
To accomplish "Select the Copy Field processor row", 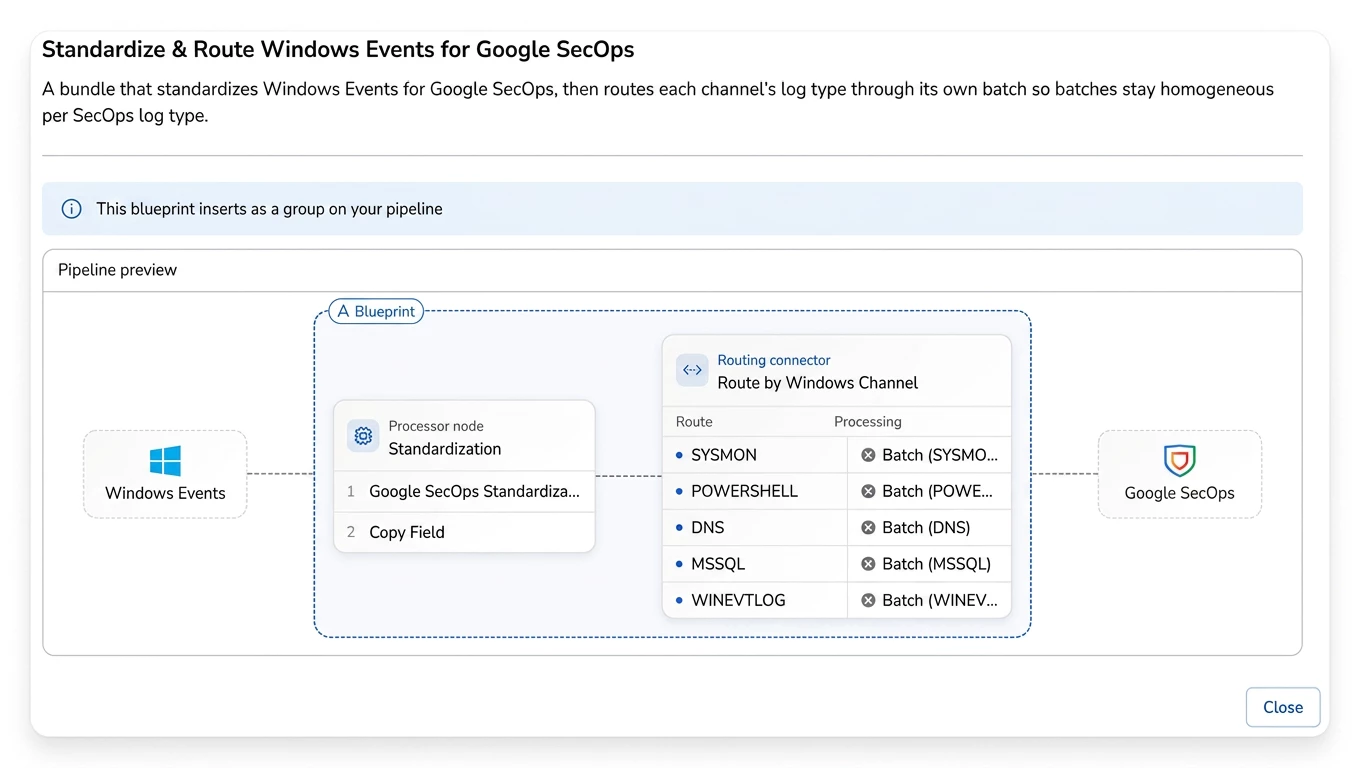I will [x=464, y=532].
